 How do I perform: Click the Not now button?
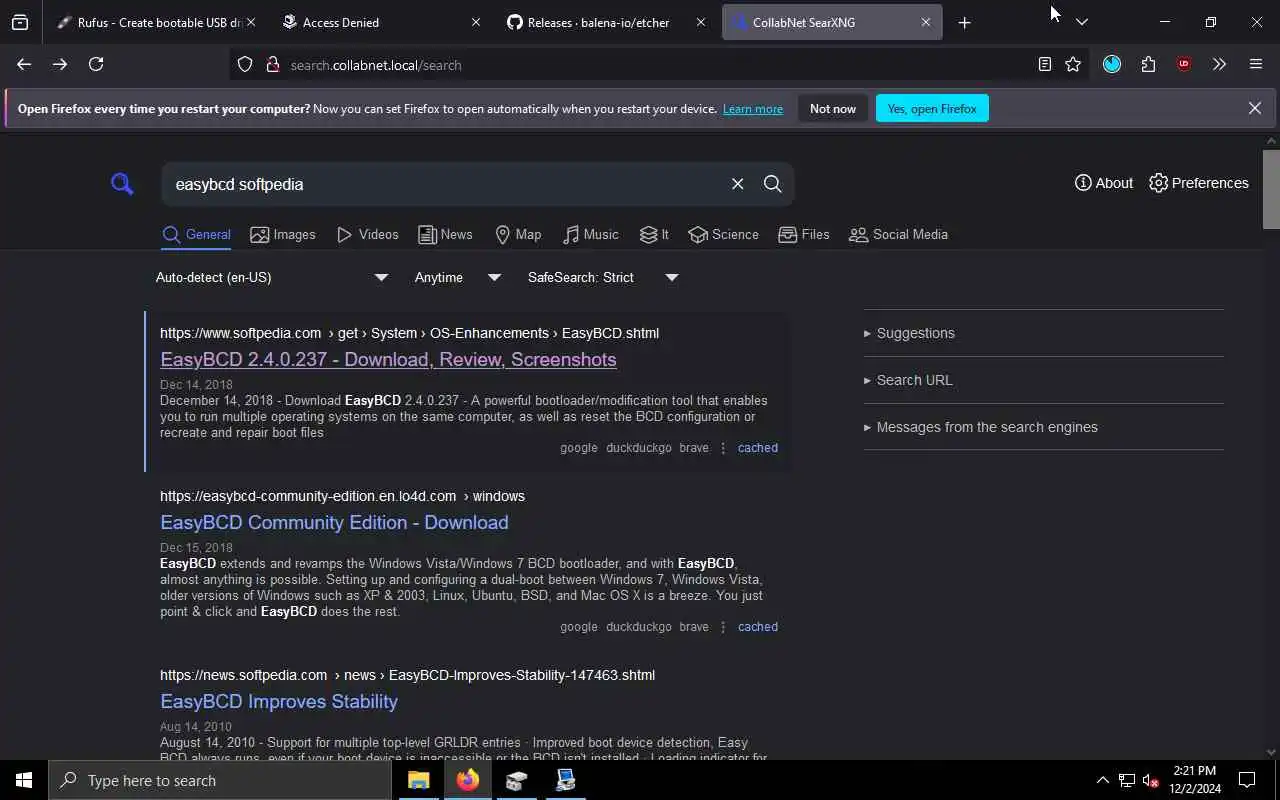point(833,108)
